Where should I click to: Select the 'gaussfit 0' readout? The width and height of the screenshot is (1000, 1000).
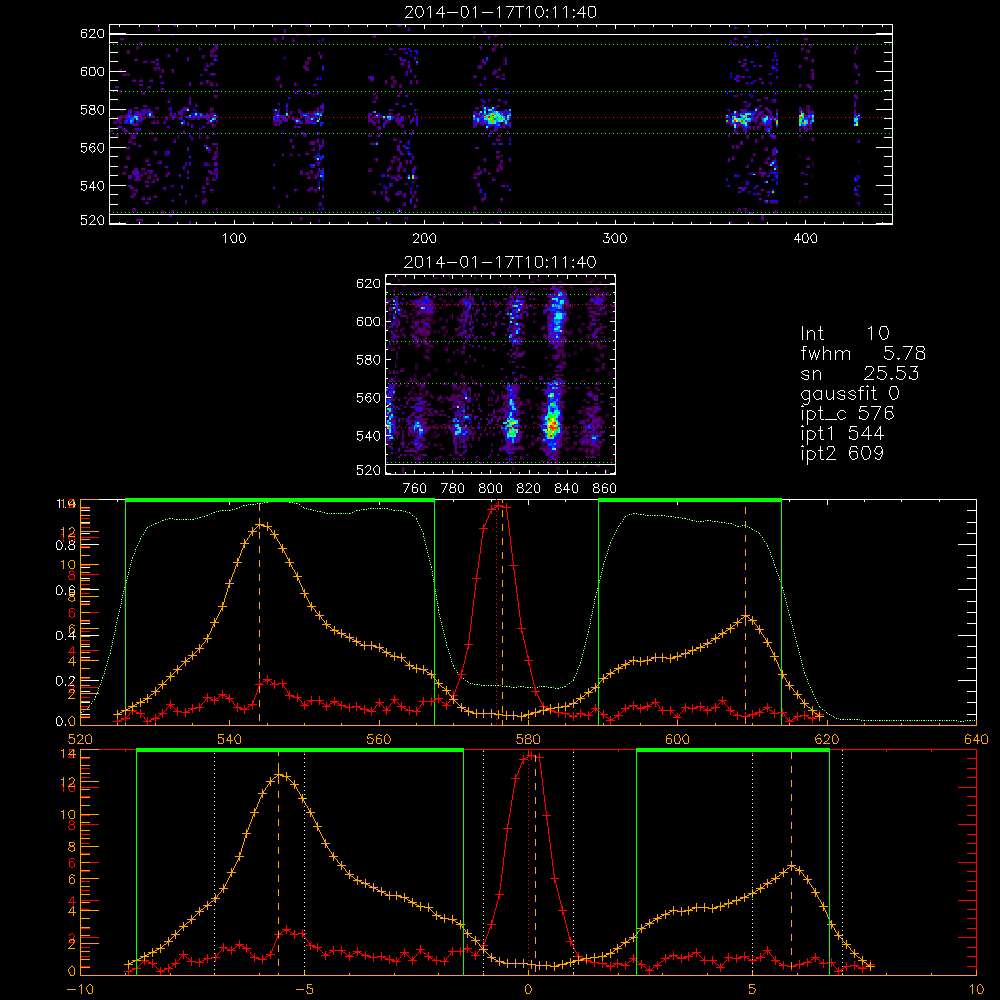click(x=849, y=393)
